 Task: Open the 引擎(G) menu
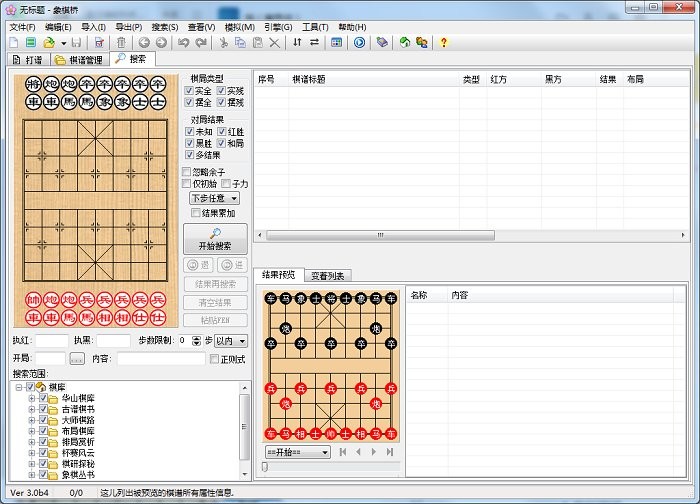point(277,27)
